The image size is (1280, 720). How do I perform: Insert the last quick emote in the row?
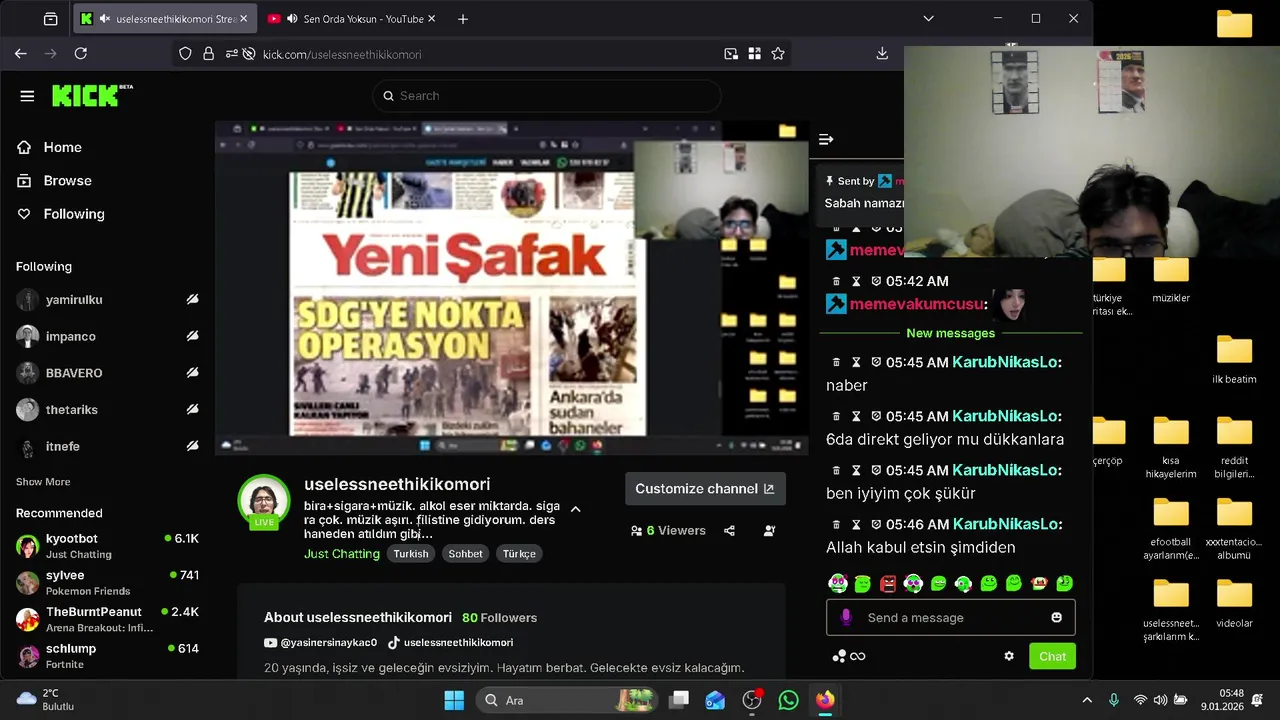pos(1065,583)
